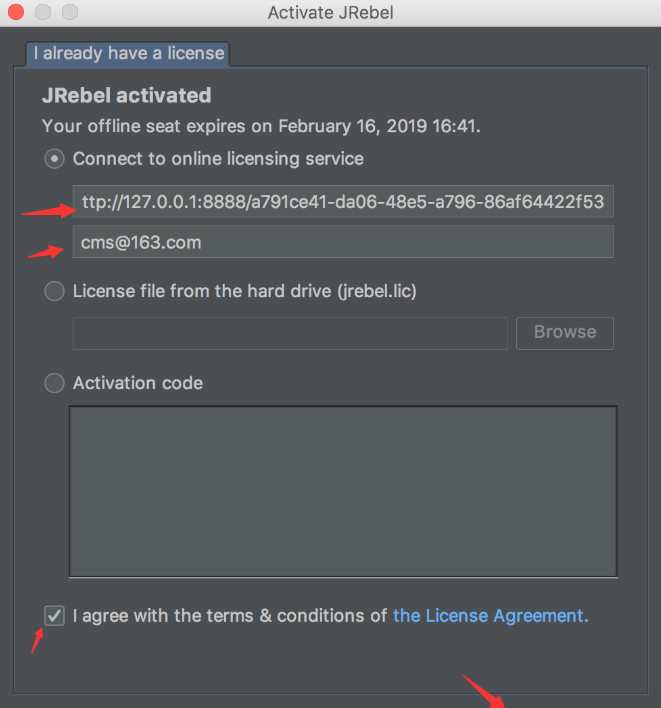Viewport: 661px width, 708px height.
Task: Choose 'License file from the hard drive' radio button
Action: [x=55, y=292]
